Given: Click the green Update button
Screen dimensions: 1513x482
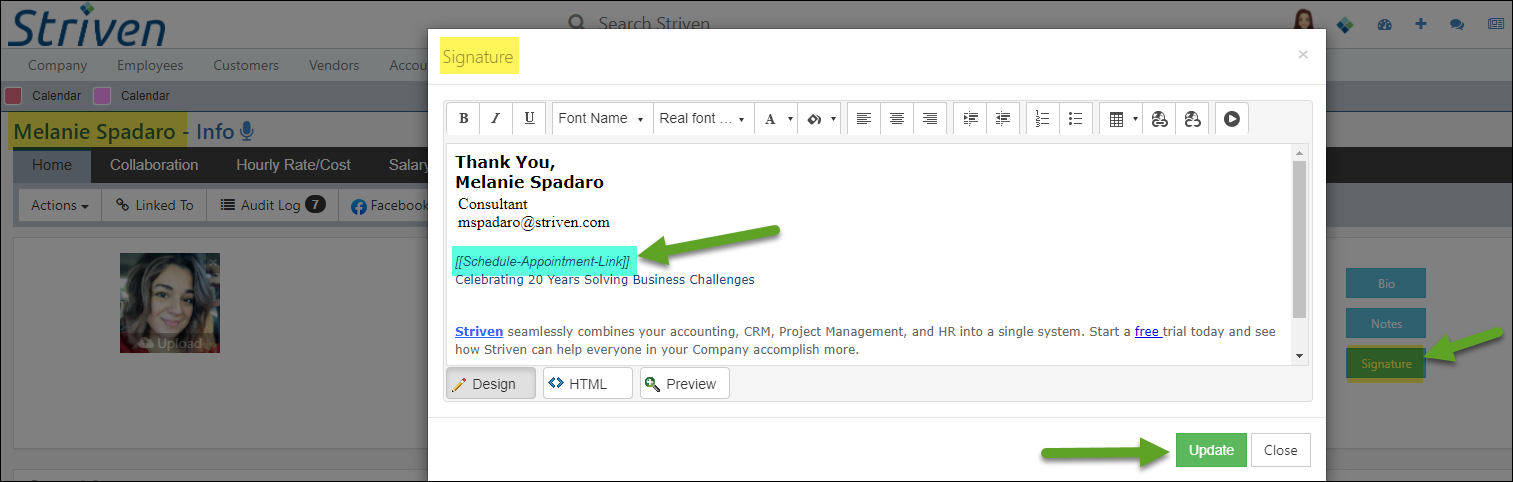Looking at the screenshot, I should coord(1211,450).
